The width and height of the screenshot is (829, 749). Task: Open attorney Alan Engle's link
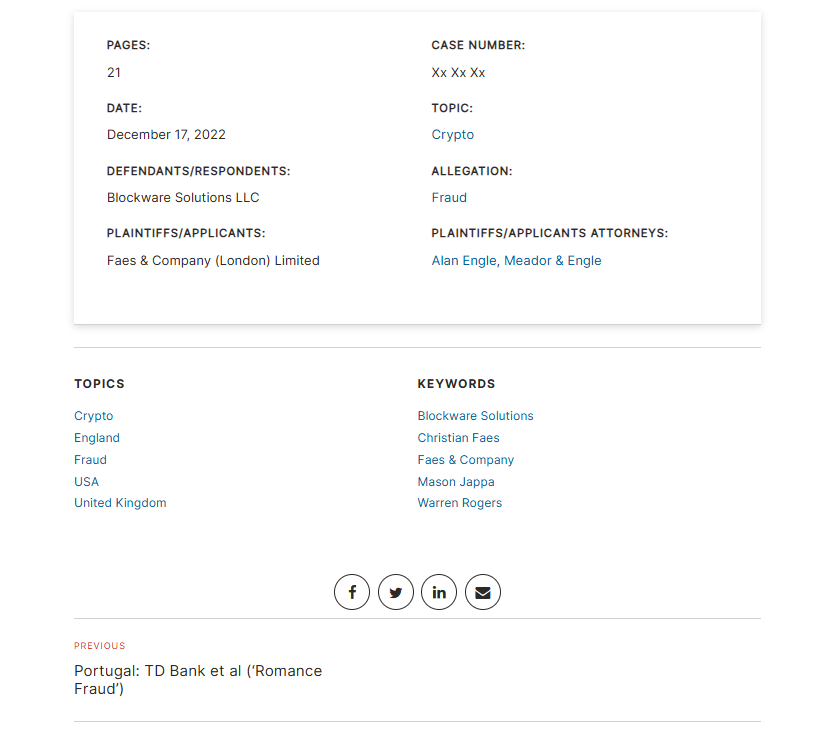pos(464,261)
